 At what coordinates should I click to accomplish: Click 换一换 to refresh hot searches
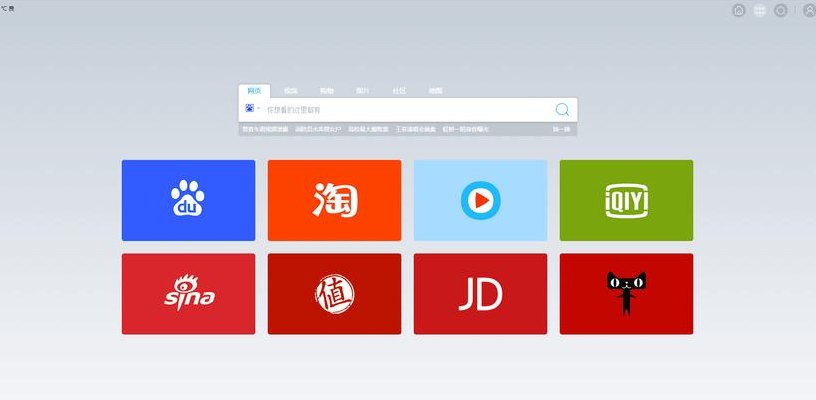[x=561, y=129]
